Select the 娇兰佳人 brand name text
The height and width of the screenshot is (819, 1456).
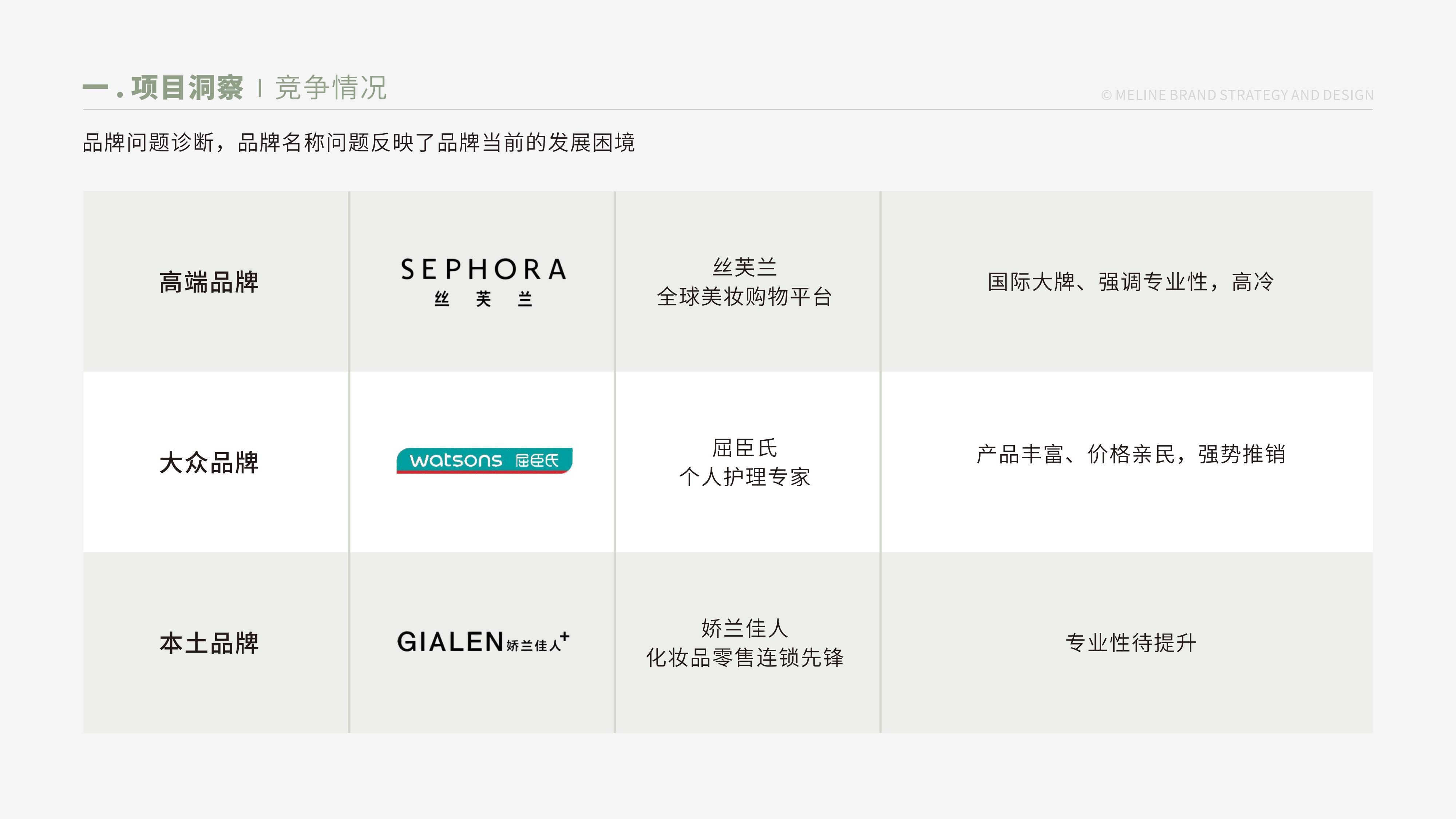(745, 628)
